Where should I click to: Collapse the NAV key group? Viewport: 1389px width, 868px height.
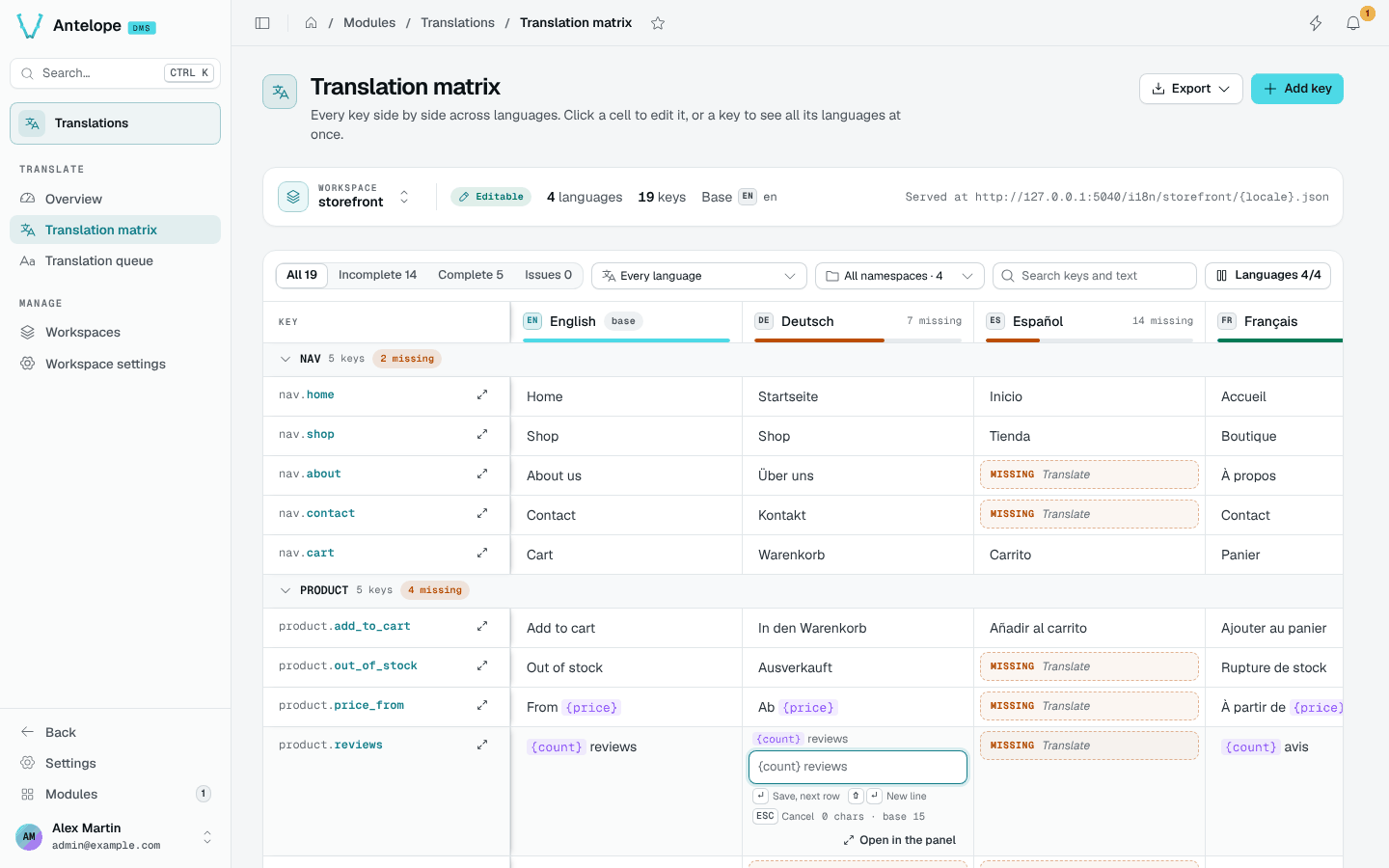[286, 359]
